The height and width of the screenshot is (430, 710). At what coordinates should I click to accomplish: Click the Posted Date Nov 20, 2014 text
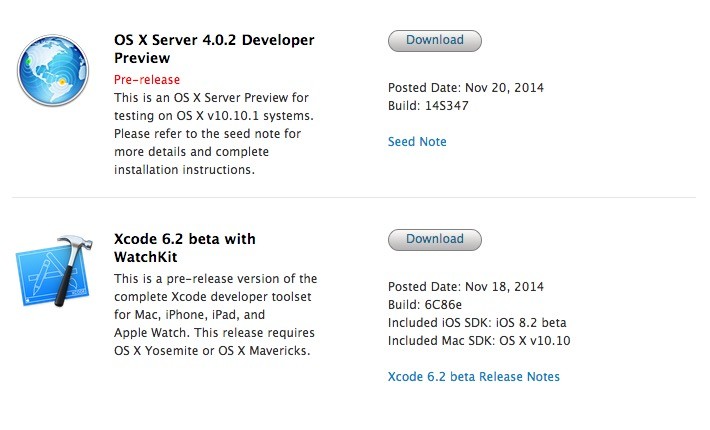(466, 88)
